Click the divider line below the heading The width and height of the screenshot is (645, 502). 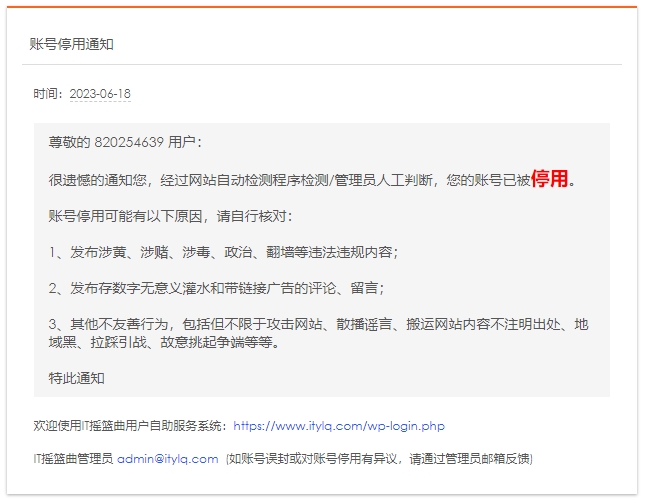pyautogui.click(x=322, y=65)
